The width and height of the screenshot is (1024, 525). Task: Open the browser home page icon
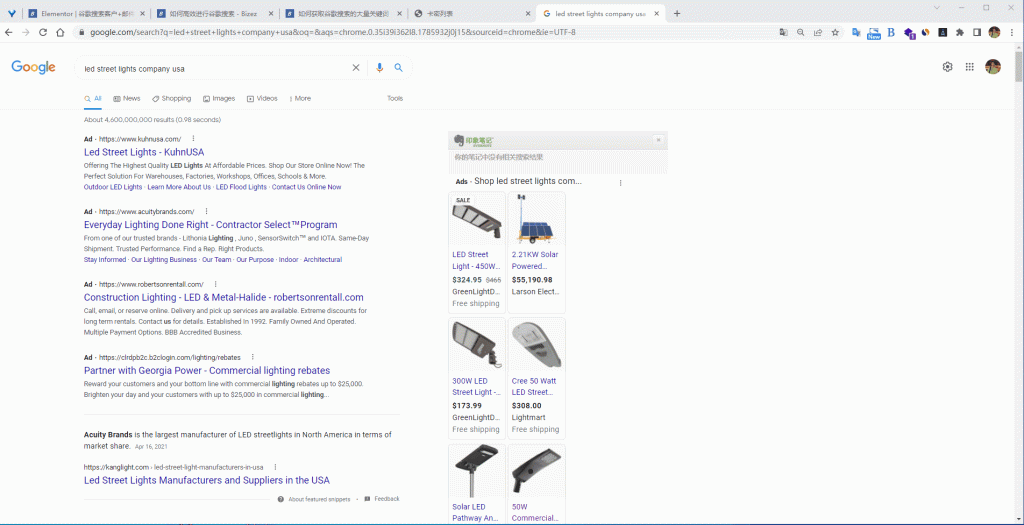[x=60, y=32]
